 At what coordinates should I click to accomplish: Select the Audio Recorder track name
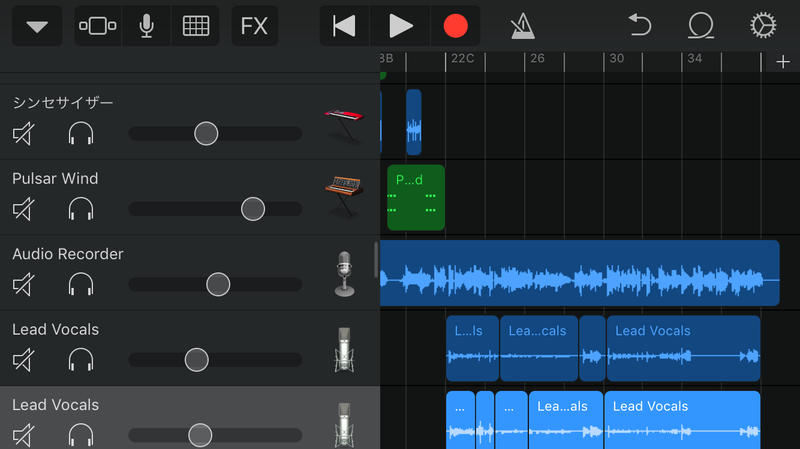tap(68, 254)
